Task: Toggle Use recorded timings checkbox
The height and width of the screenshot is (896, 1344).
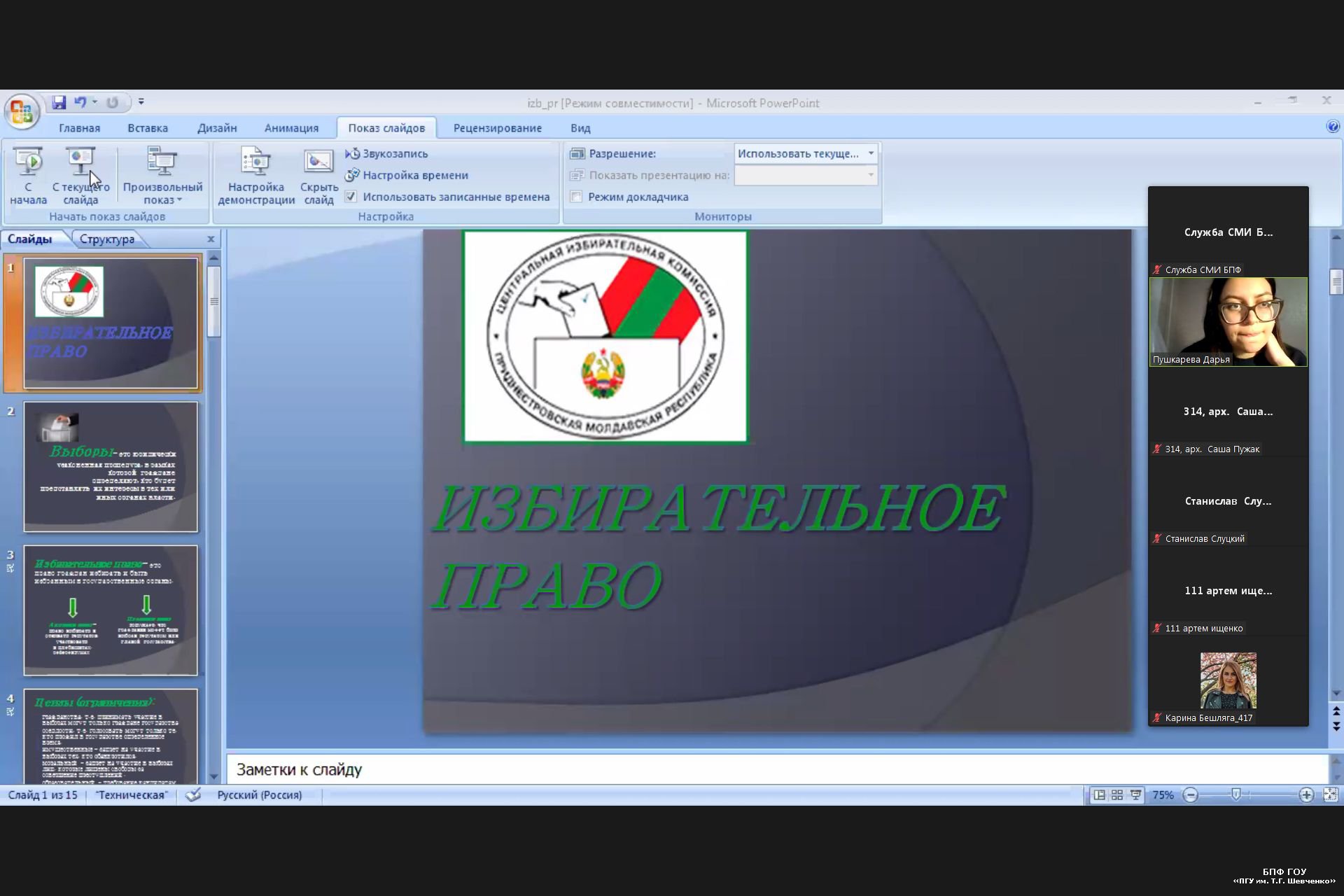Action: pyautogui.click(x=351, y=197)
